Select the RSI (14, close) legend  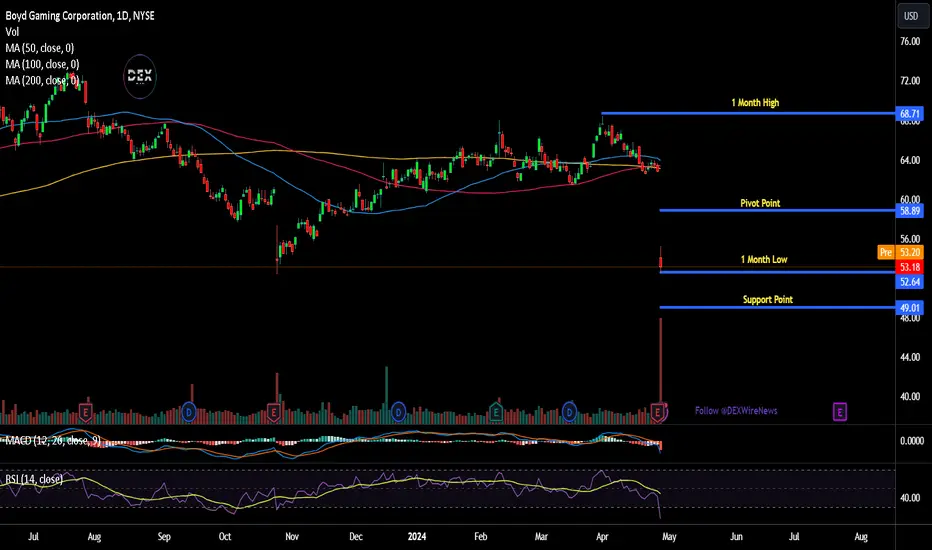(x=34, y=479)
